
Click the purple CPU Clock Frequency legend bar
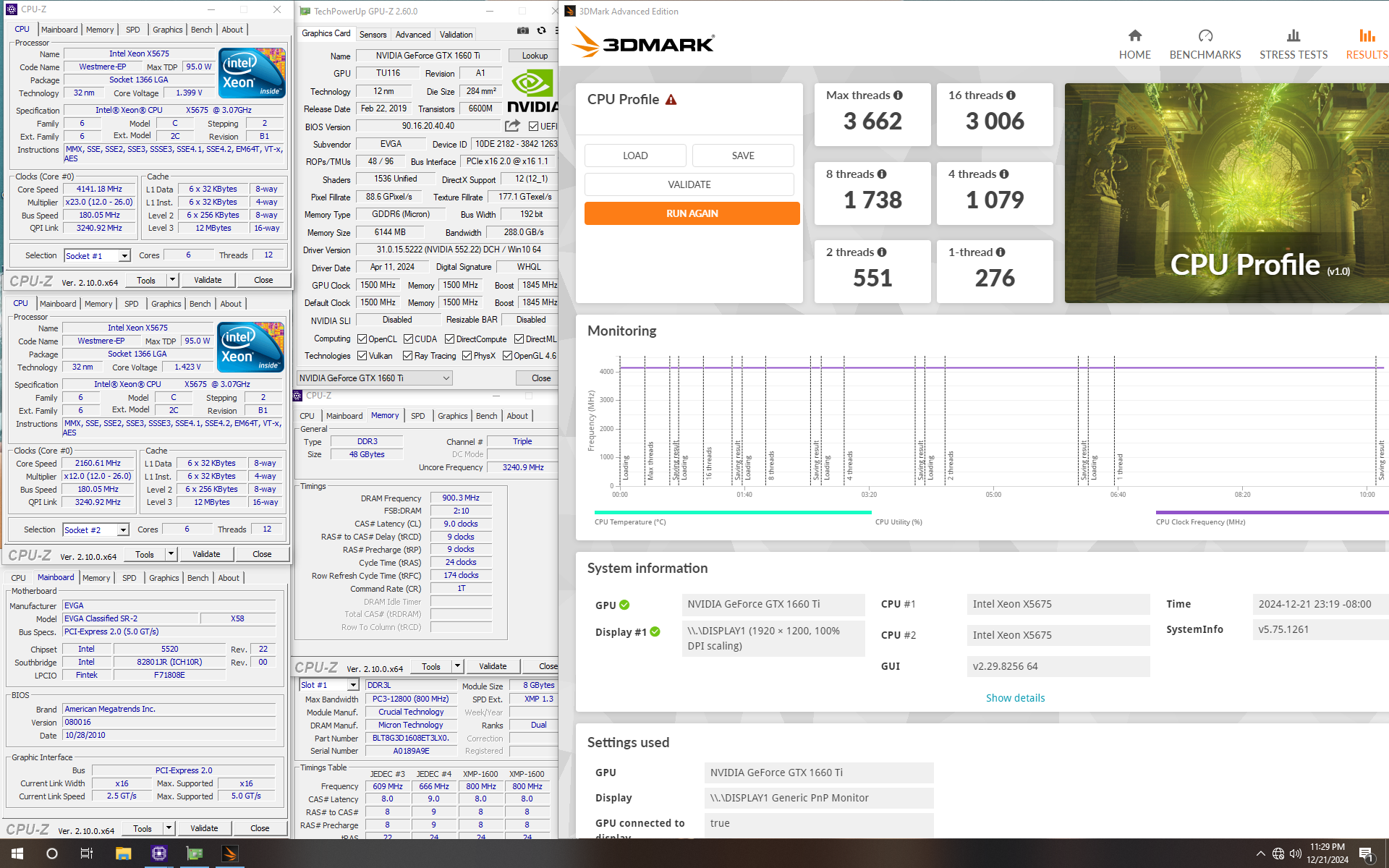click(1272, 512)
